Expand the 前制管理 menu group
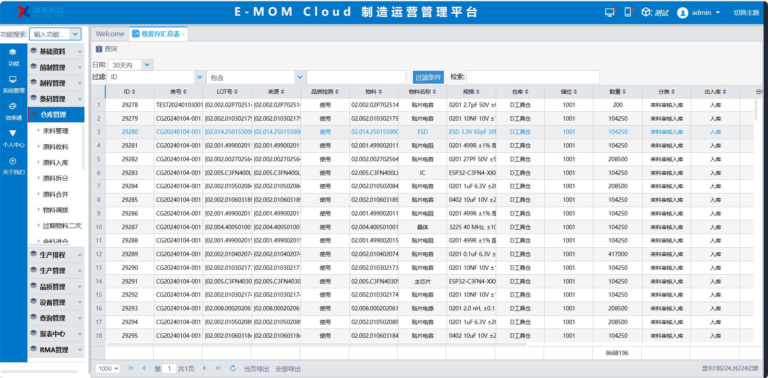Screen dimensions: 768x378 [56, 67]
